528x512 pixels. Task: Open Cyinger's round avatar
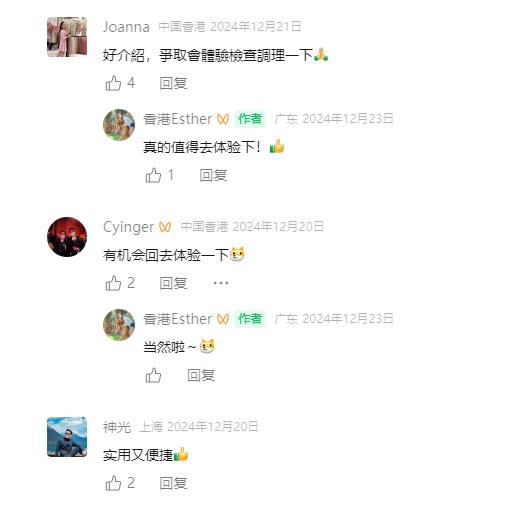point(67,237)
